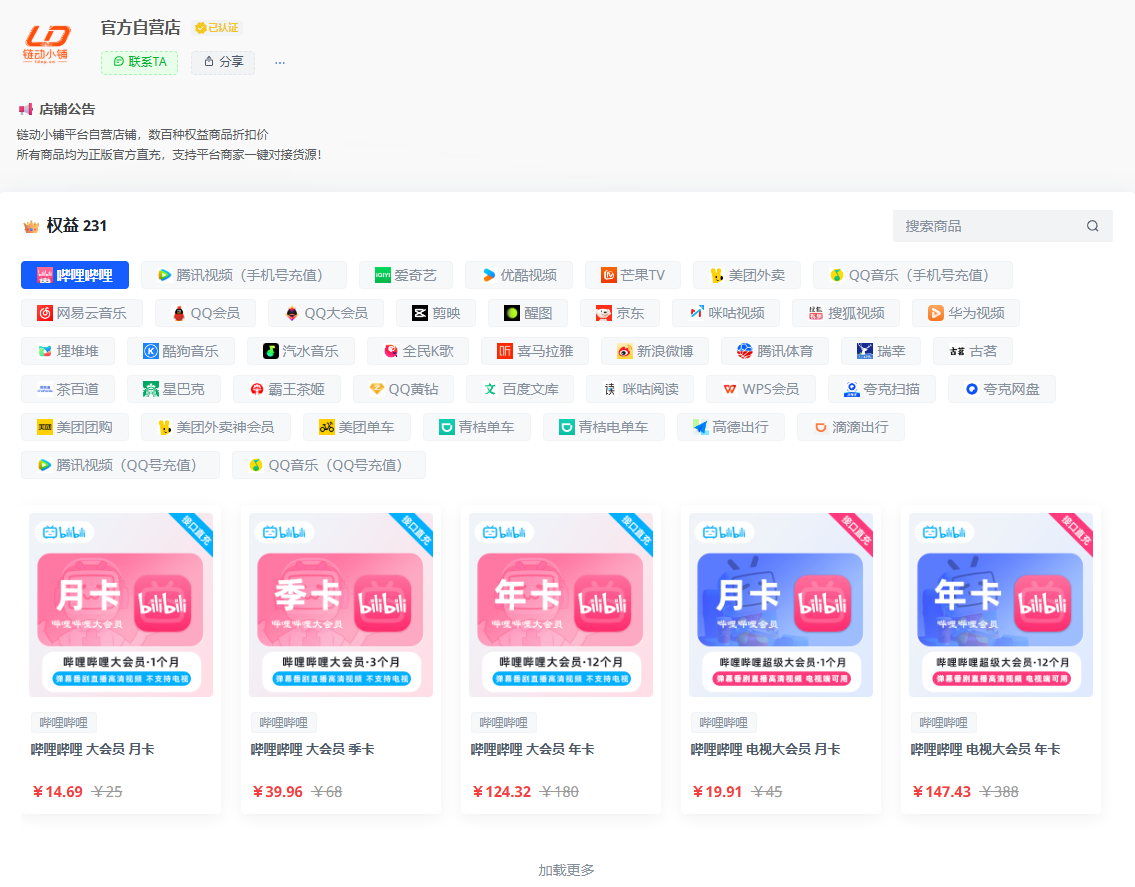Open QQ音乐（手机号充值） category
Image resolution: width=1135 pixels, height=887 pixels.
(x=913, y=275)
